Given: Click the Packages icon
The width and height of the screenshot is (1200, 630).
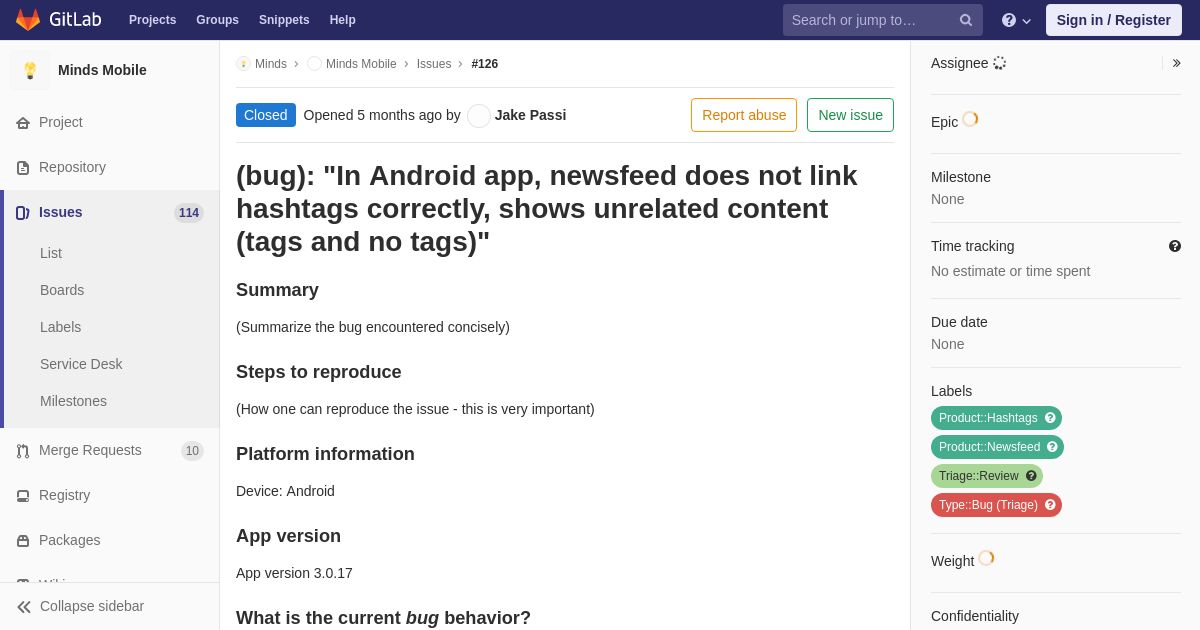Looking at the screenshot, I should tap(23, 541).
